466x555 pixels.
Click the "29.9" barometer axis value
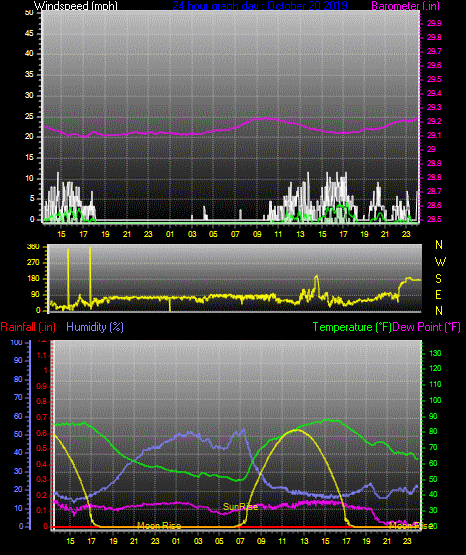click(x=434, y=23)
